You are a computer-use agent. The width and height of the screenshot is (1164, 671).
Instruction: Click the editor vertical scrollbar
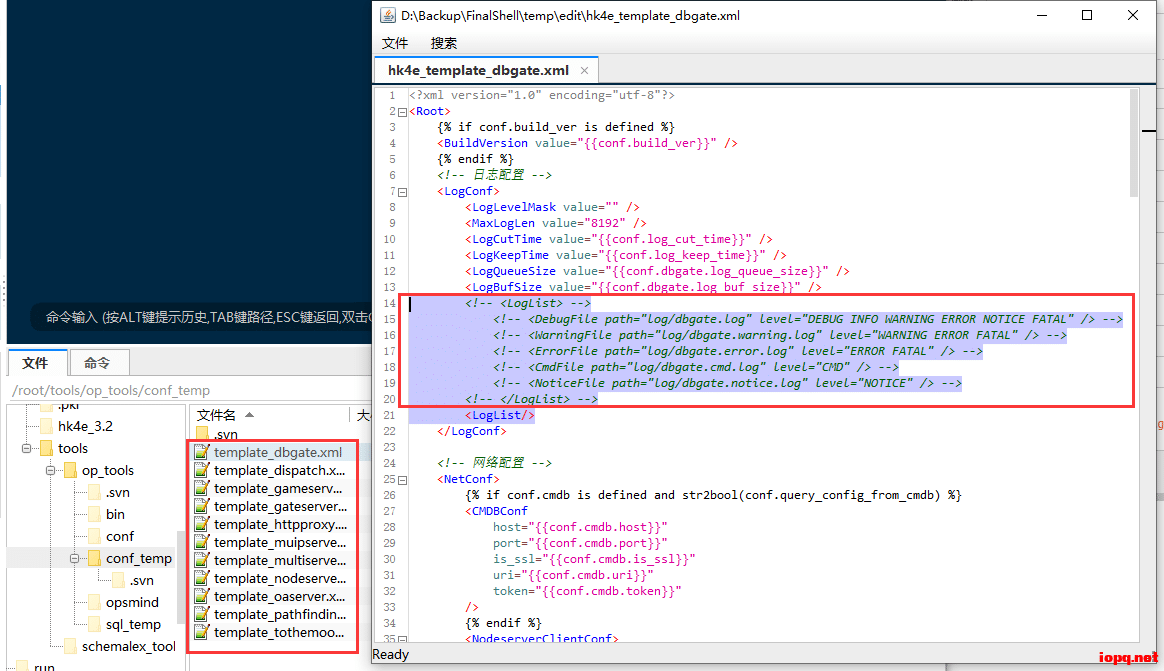pos(1133,140)
